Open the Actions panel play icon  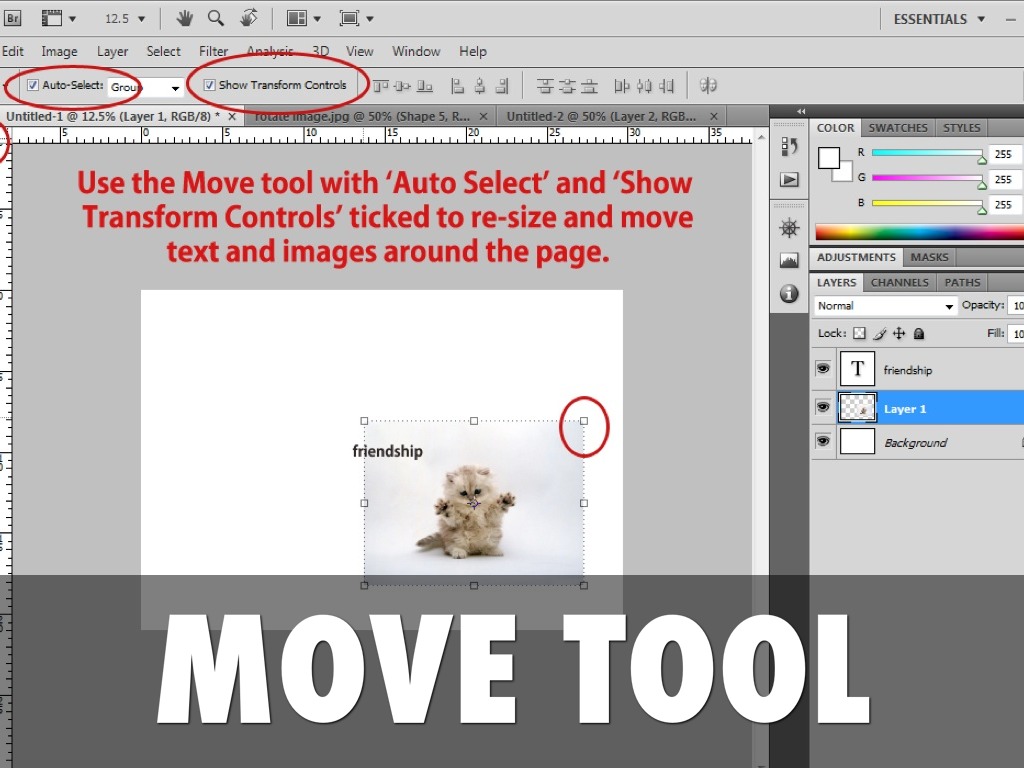tap(789, 179)
